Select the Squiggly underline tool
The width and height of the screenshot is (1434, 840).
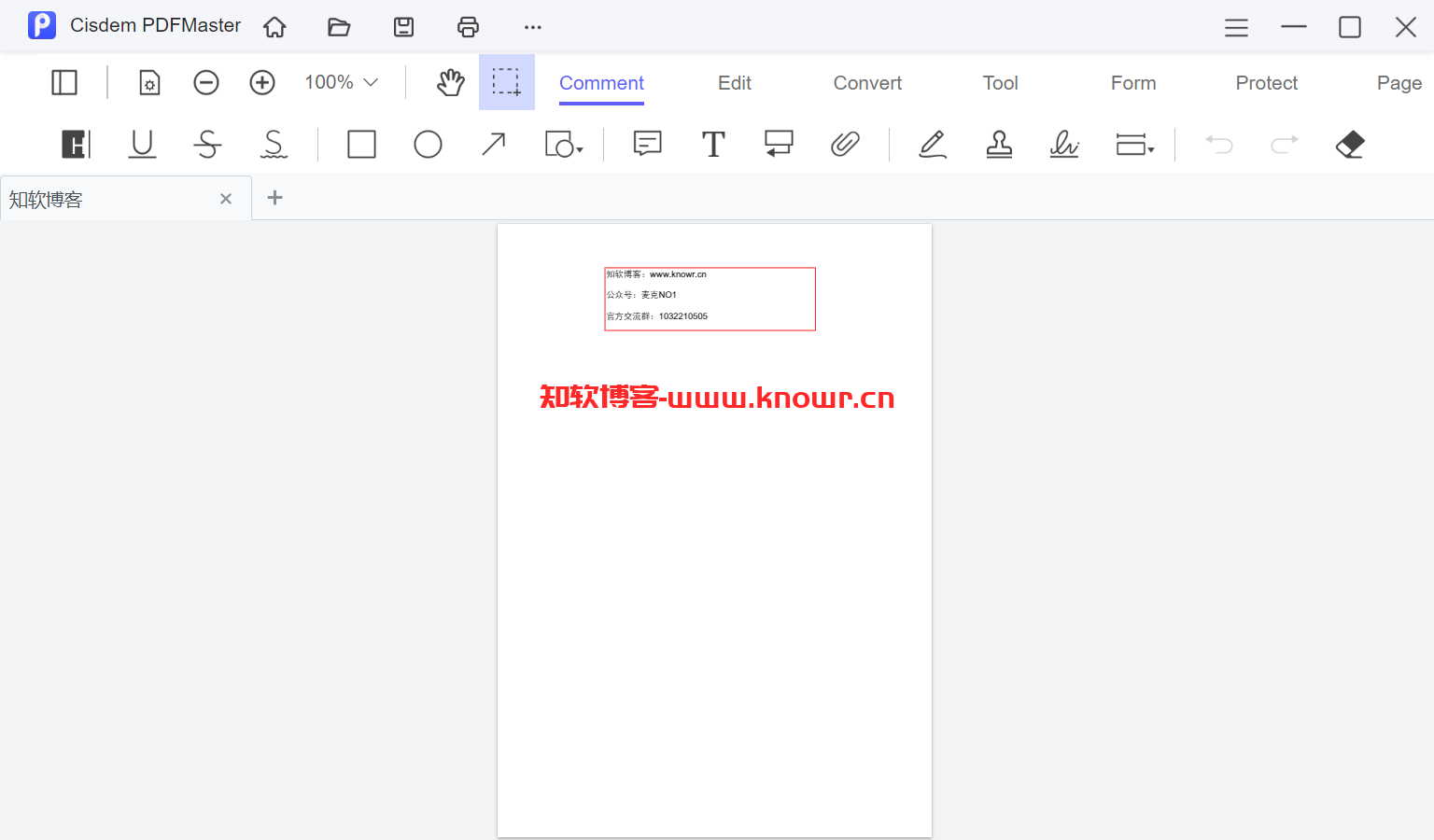[x=274, y=145]
